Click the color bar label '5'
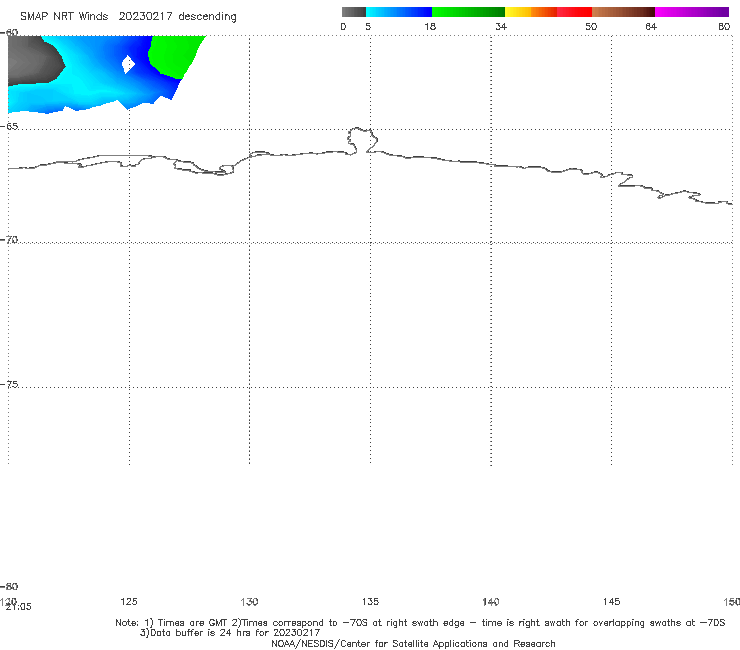740x650 pixels. point(368,26)
